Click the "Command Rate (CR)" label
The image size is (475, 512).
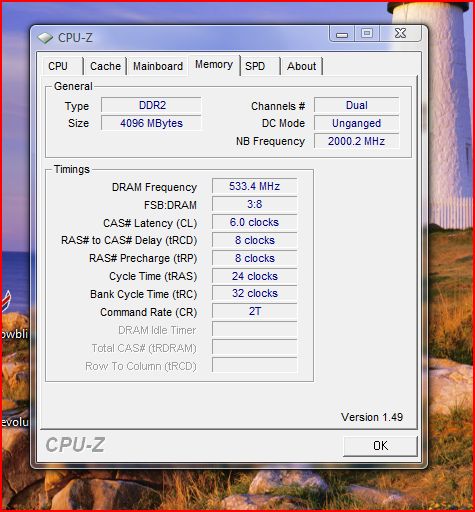[149, 312]
